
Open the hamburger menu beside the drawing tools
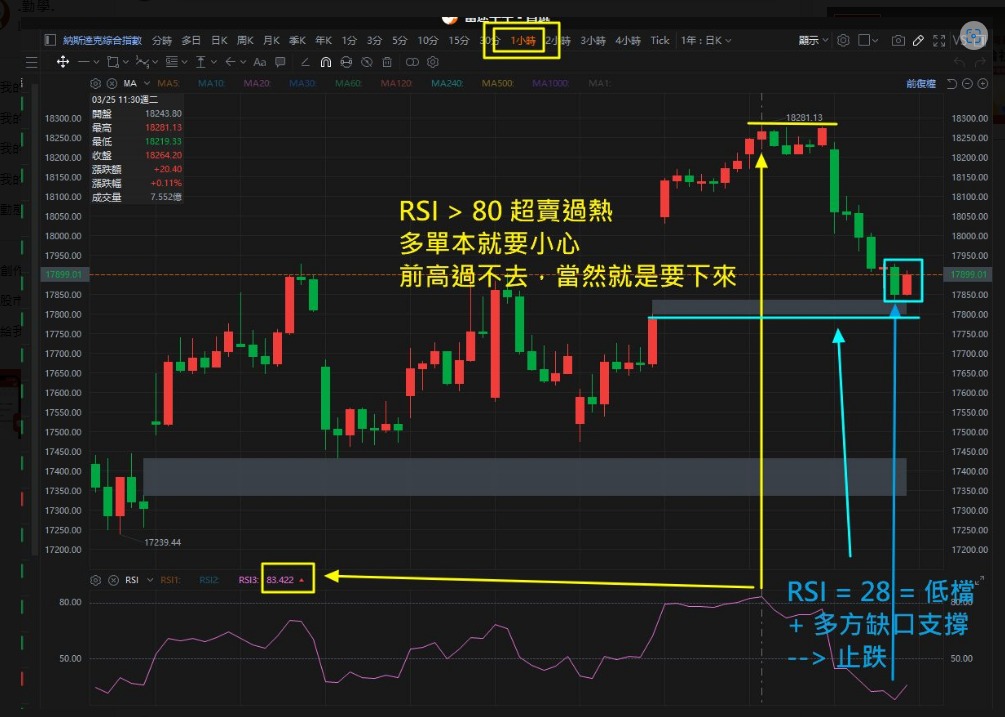click(x=31, y=62)
